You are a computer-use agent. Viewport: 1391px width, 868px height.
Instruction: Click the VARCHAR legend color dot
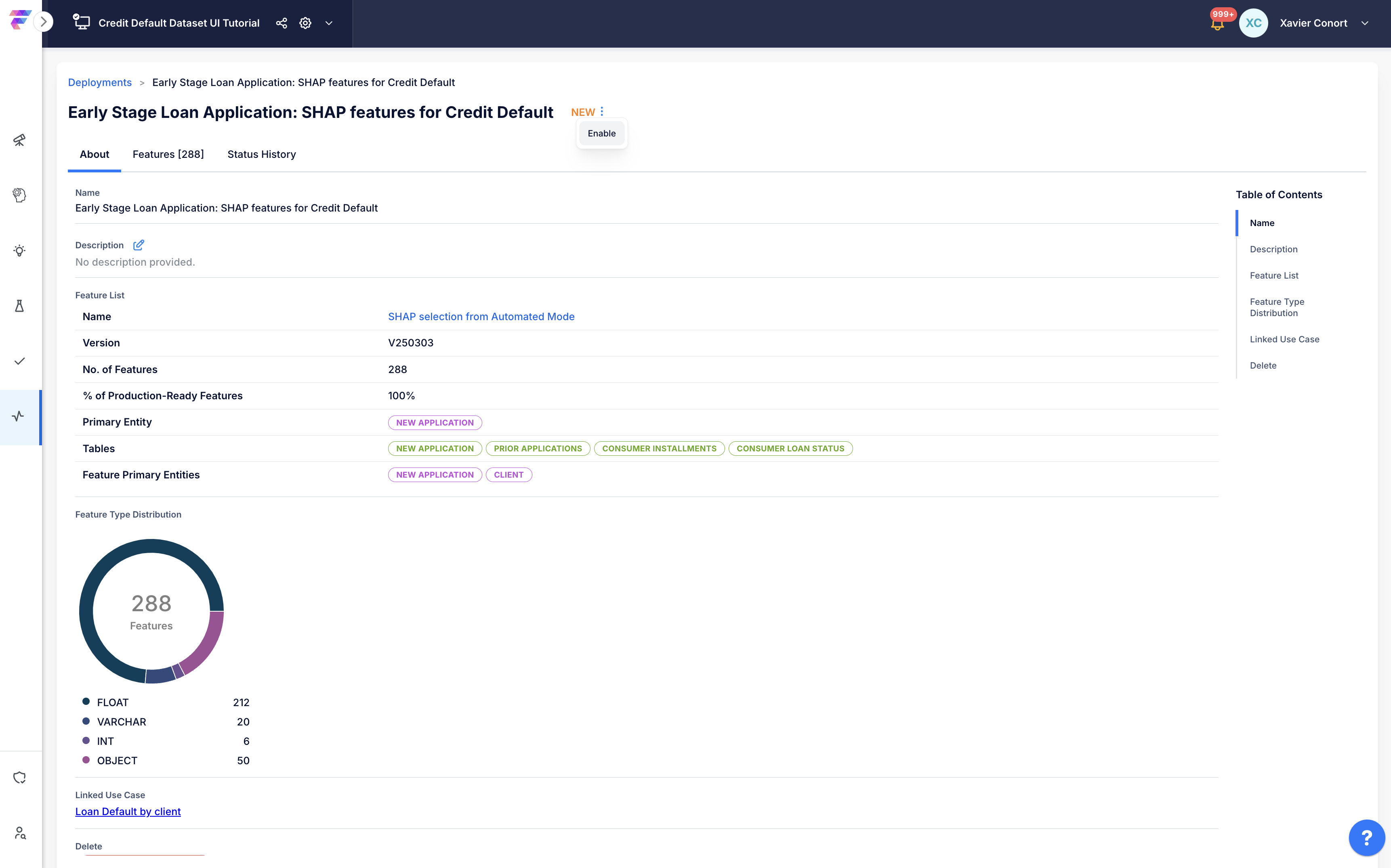[86, 721]
